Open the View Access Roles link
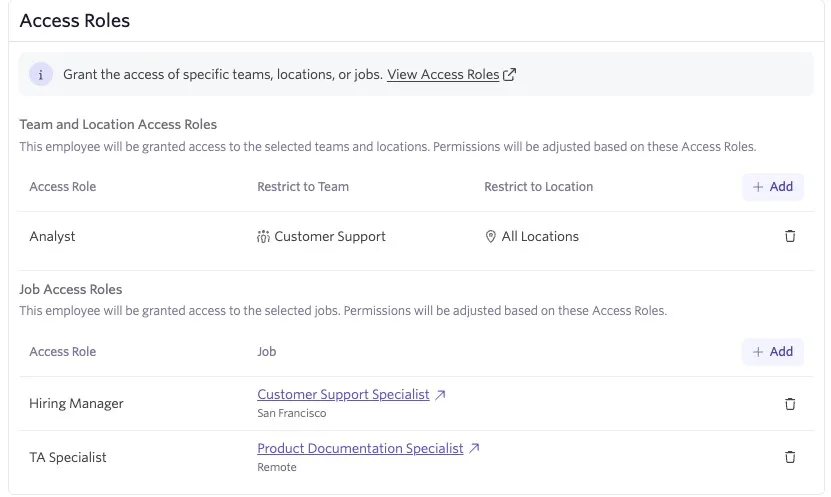Image resolution: width=831 pixels, height=497 pixels. tap(443, 75)
